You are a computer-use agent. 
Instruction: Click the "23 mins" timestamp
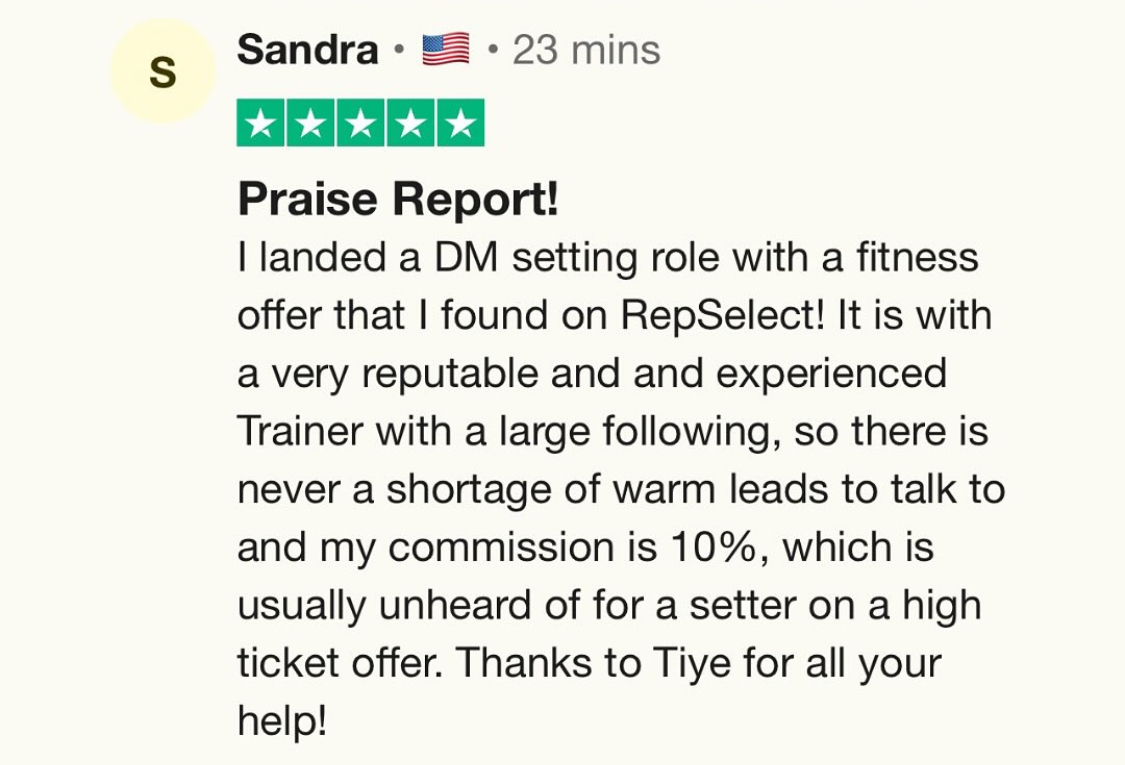(x=586, y=50)
